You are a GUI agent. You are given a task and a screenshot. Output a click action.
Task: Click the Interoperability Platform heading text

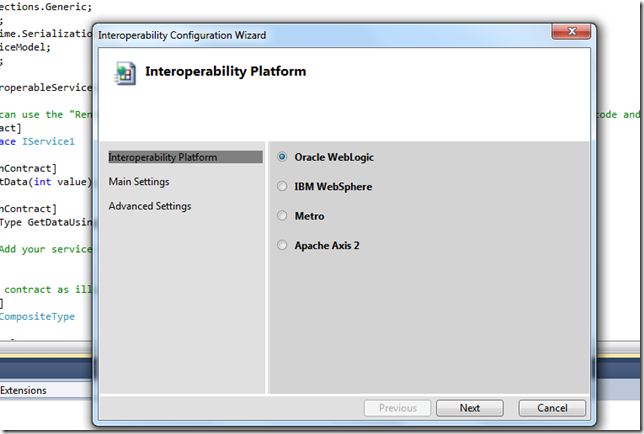click(x=225, y=71)
